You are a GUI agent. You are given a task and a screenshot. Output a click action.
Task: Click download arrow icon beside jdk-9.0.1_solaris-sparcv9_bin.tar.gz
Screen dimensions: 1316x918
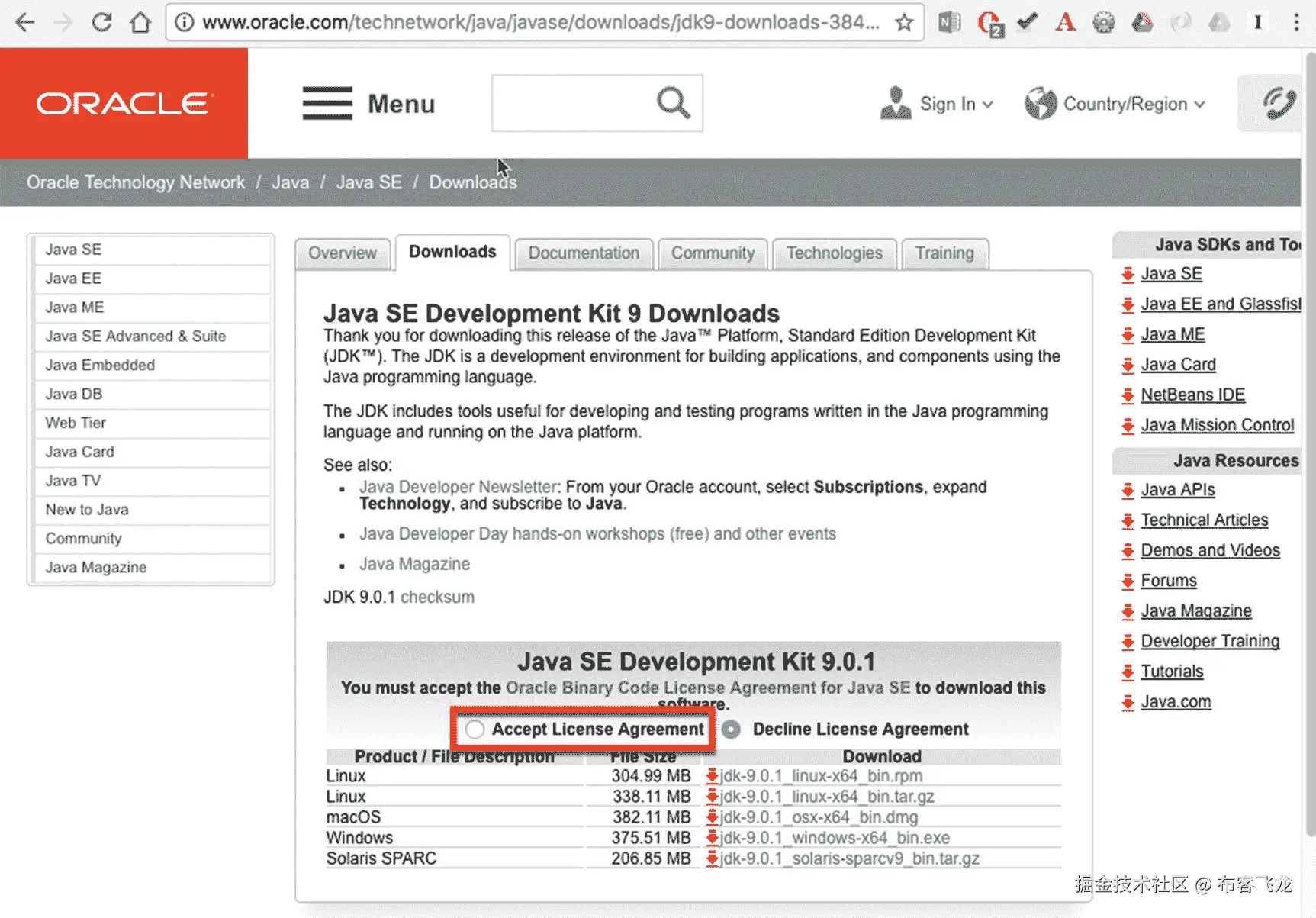712,858
